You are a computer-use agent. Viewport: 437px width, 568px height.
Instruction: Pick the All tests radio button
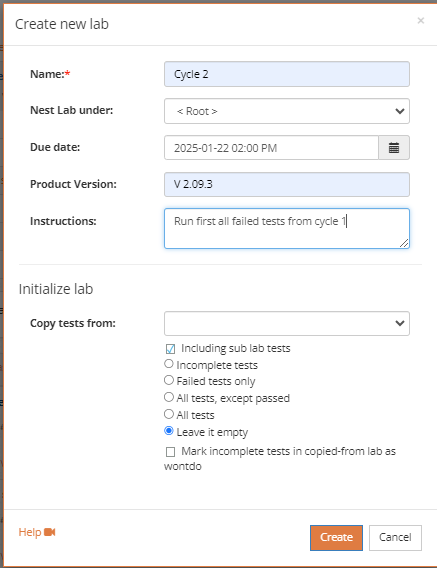pyautogui.click(x=169, y=414)
